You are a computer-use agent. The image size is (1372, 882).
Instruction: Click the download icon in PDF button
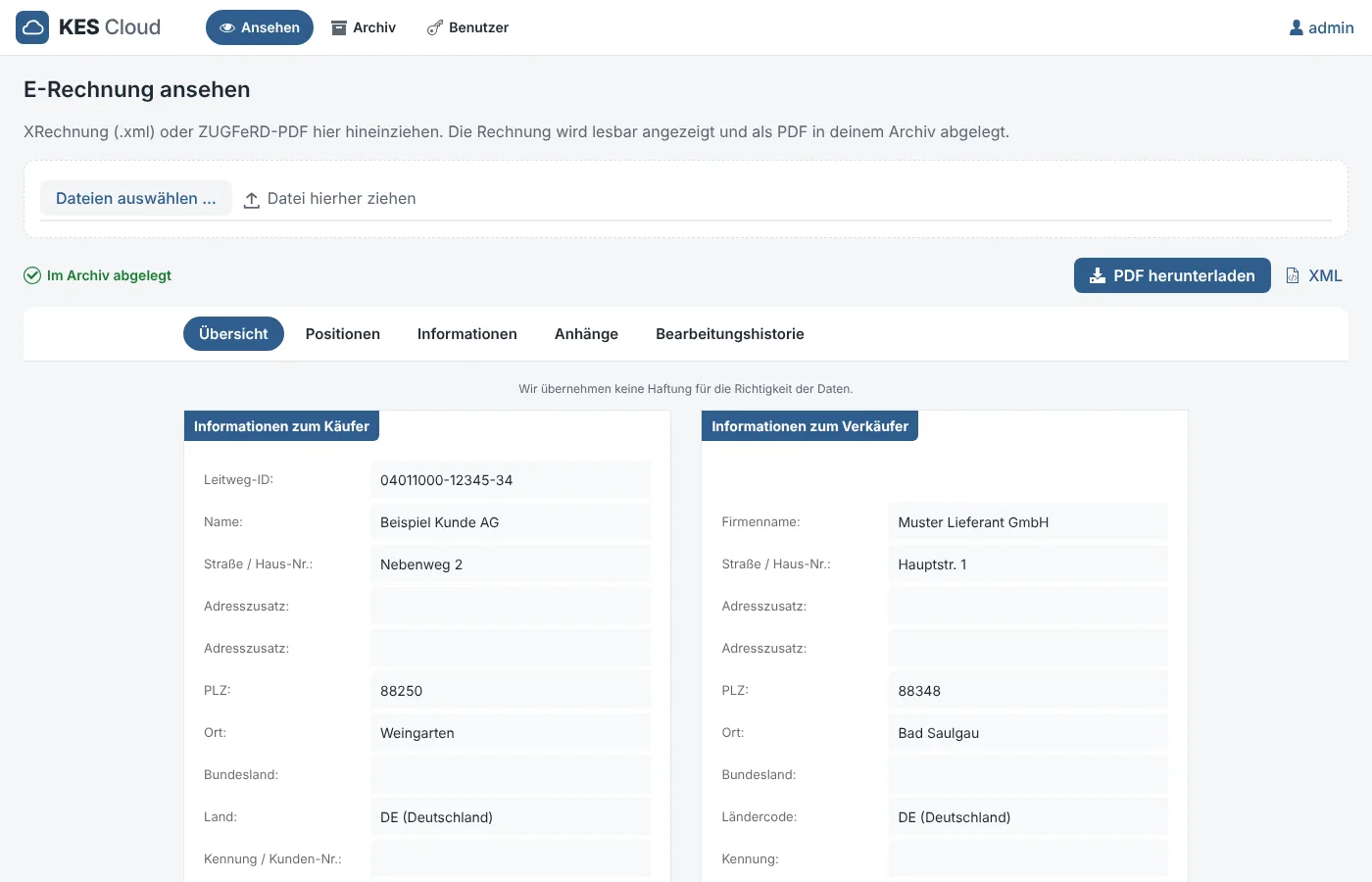point(1098,275)
